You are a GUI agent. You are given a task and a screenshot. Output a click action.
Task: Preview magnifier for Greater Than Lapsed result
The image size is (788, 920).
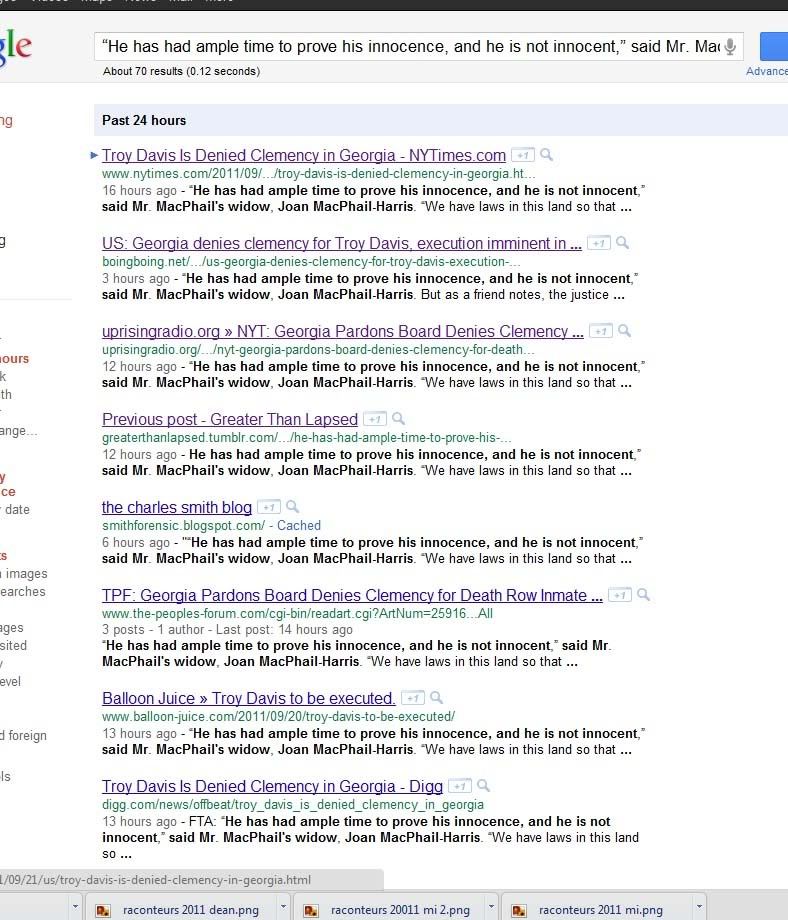[x=398, y=418]
